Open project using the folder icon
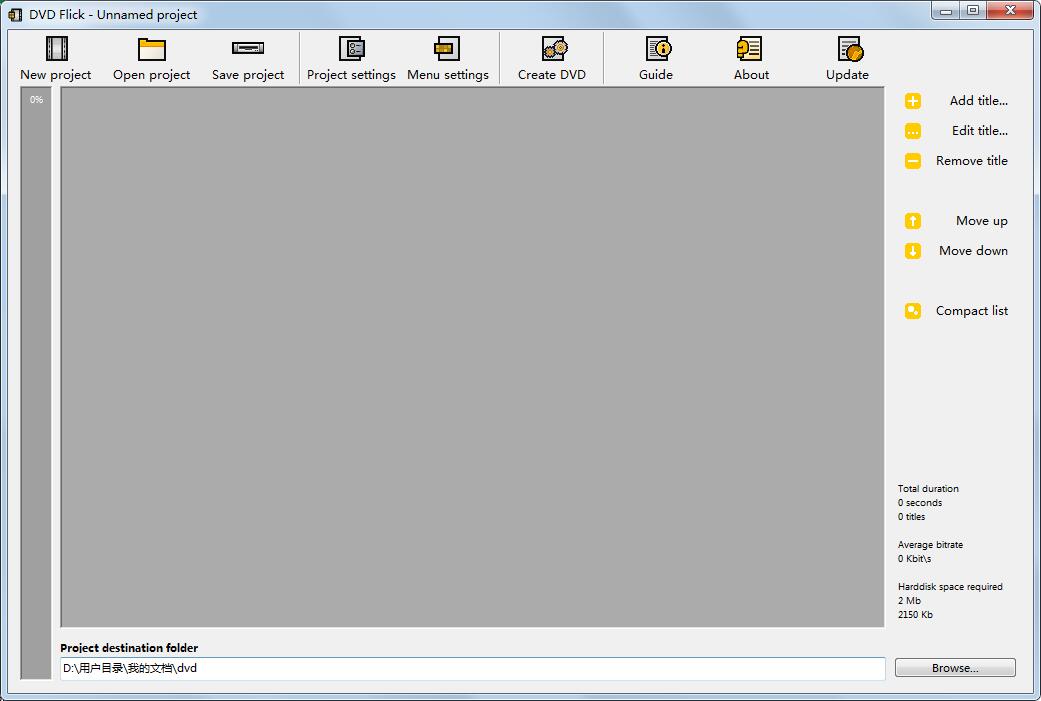 [x=151, y=48]
